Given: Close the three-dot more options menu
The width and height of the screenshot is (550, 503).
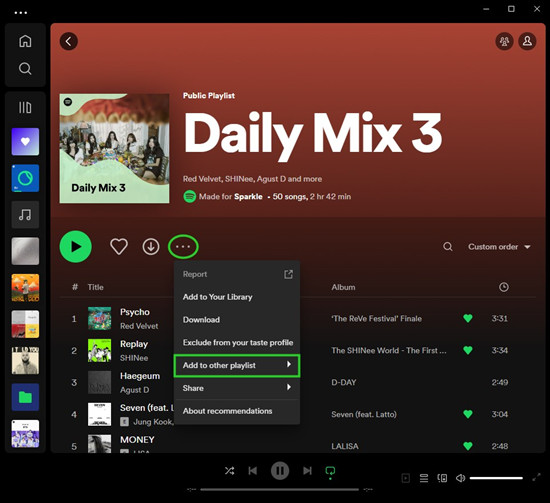Looking at the screenshot, I should (x=183, y=247).
